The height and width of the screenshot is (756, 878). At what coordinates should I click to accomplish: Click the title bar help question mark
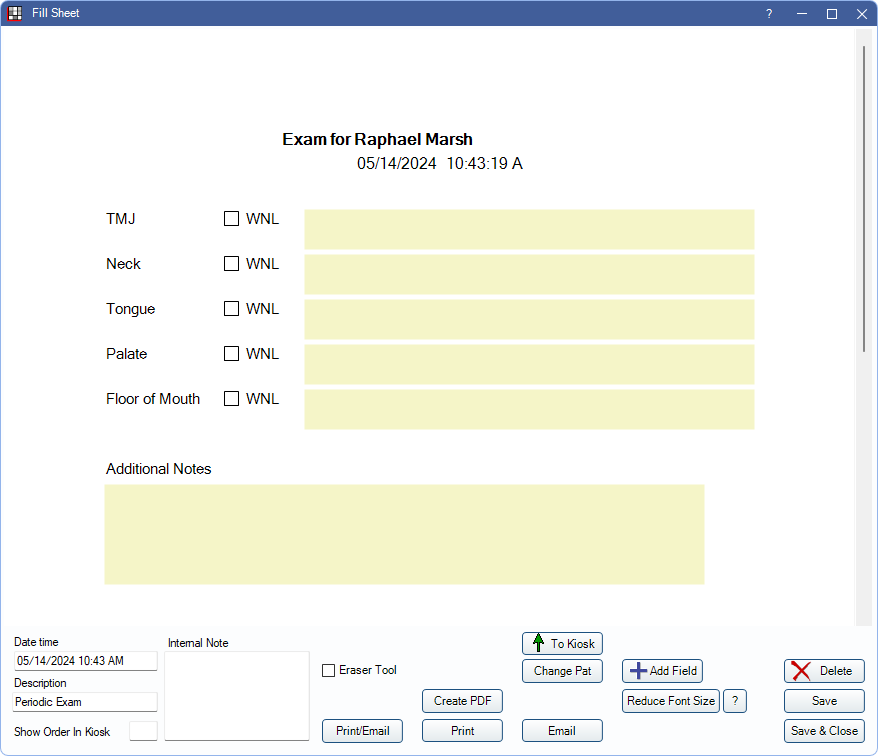click(x=769, y=14)
